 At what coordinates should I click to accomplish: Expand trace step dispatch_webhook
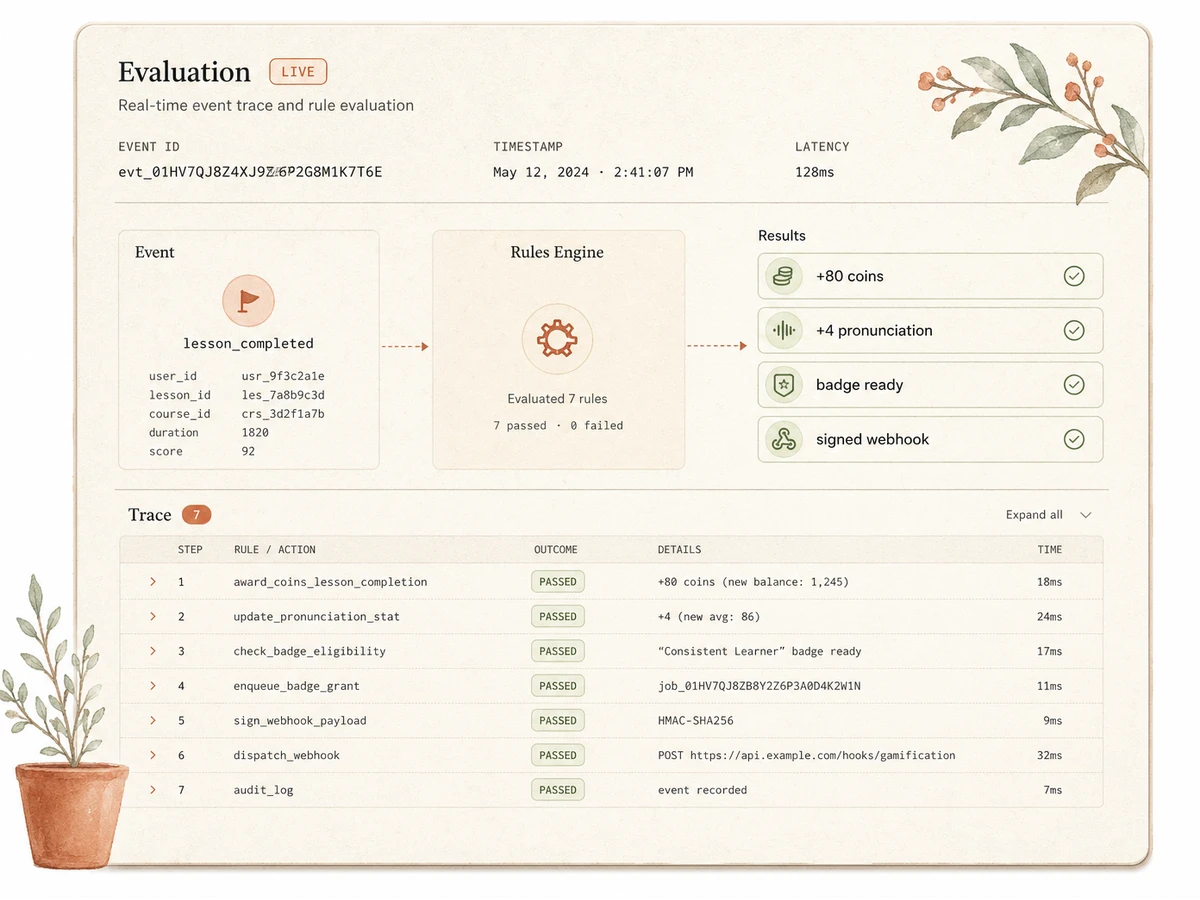[153, 755]
